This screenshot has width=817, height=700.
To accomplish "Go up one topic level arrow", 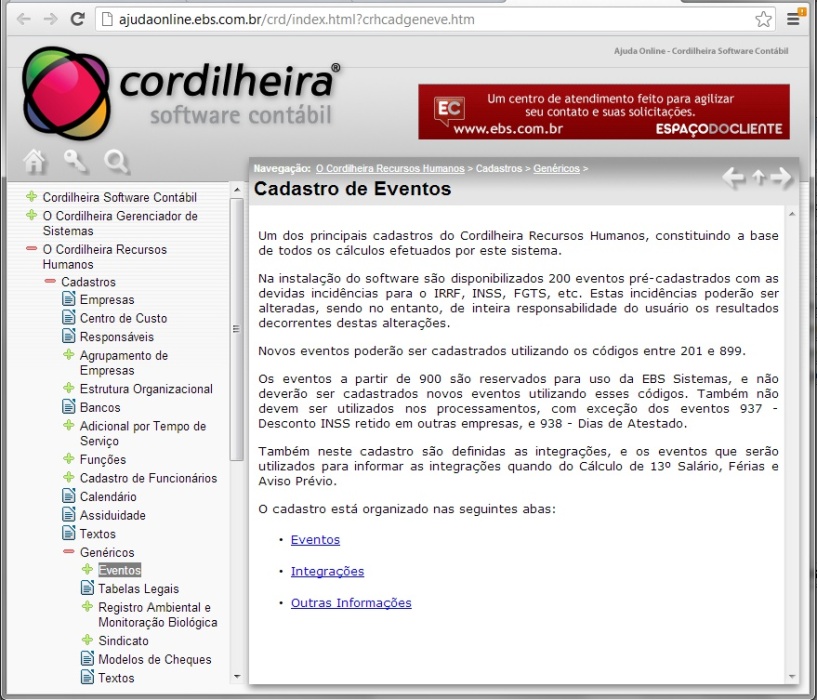I will [x=759, y=178].
